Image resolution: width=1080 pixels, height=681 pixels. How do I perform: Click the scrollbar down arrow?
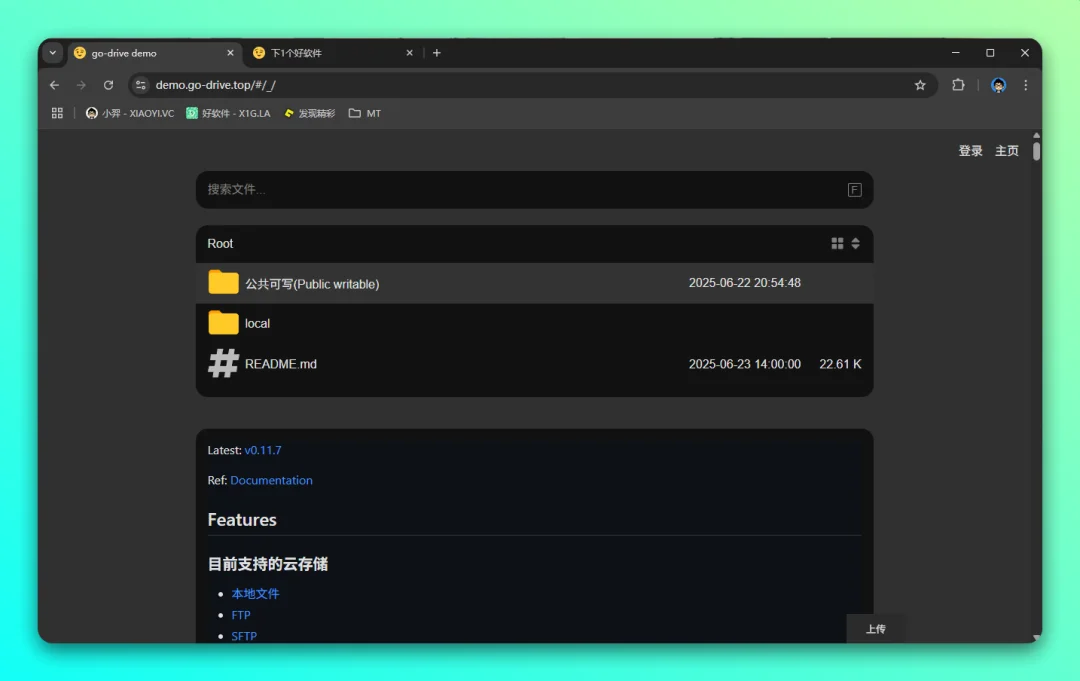pyautogui.click(x=1037, y=638)
